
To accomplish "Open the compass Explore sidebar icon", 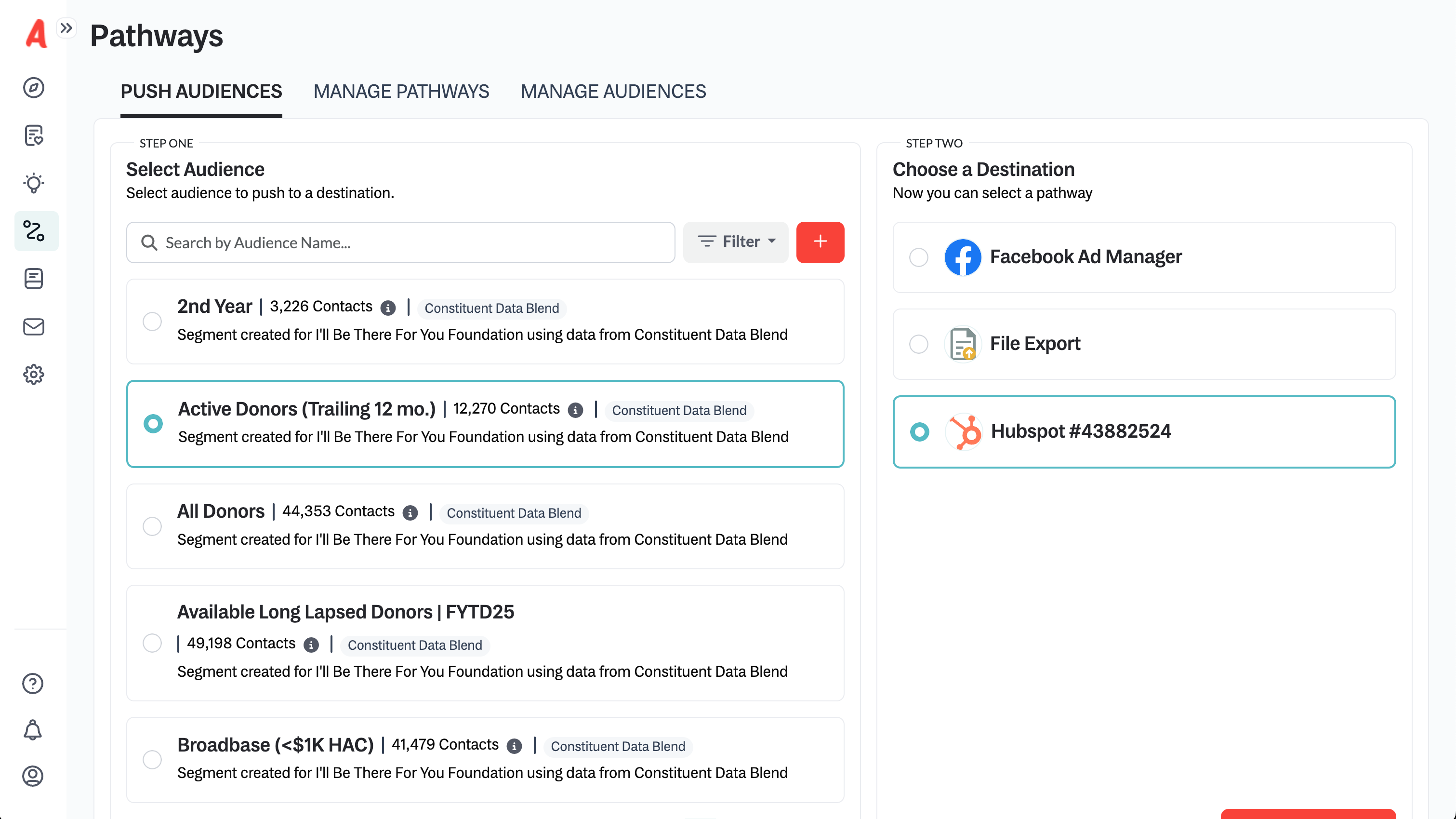I will (33, 87).
